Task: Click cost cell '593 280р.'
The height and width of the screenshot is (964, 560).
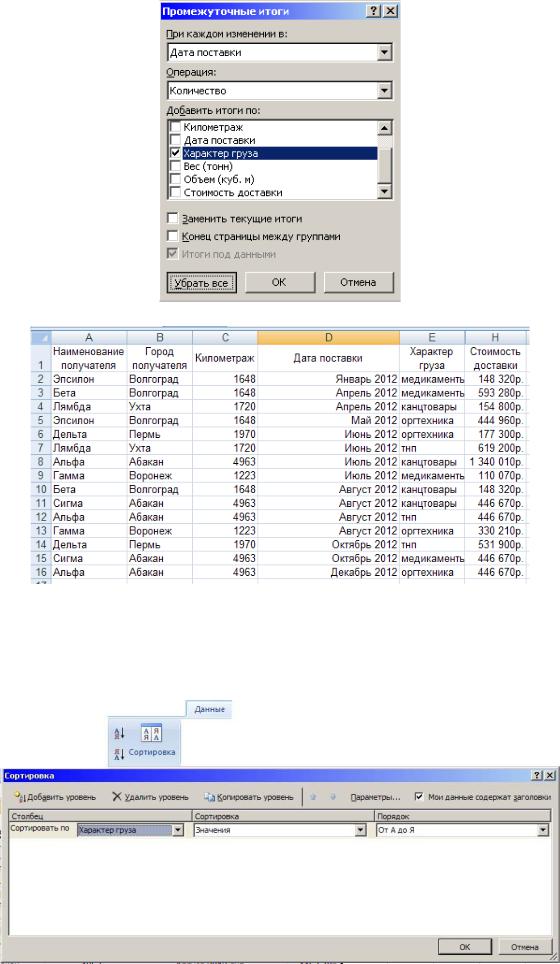Action: click(495, 393)
